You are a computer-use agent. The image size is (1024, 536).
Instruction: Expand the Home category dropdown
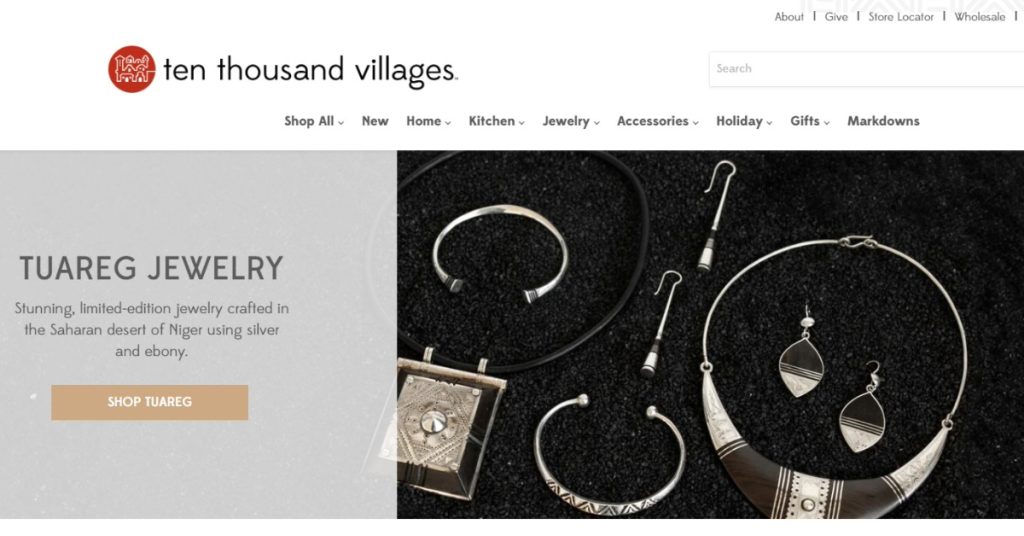[428, 121]
